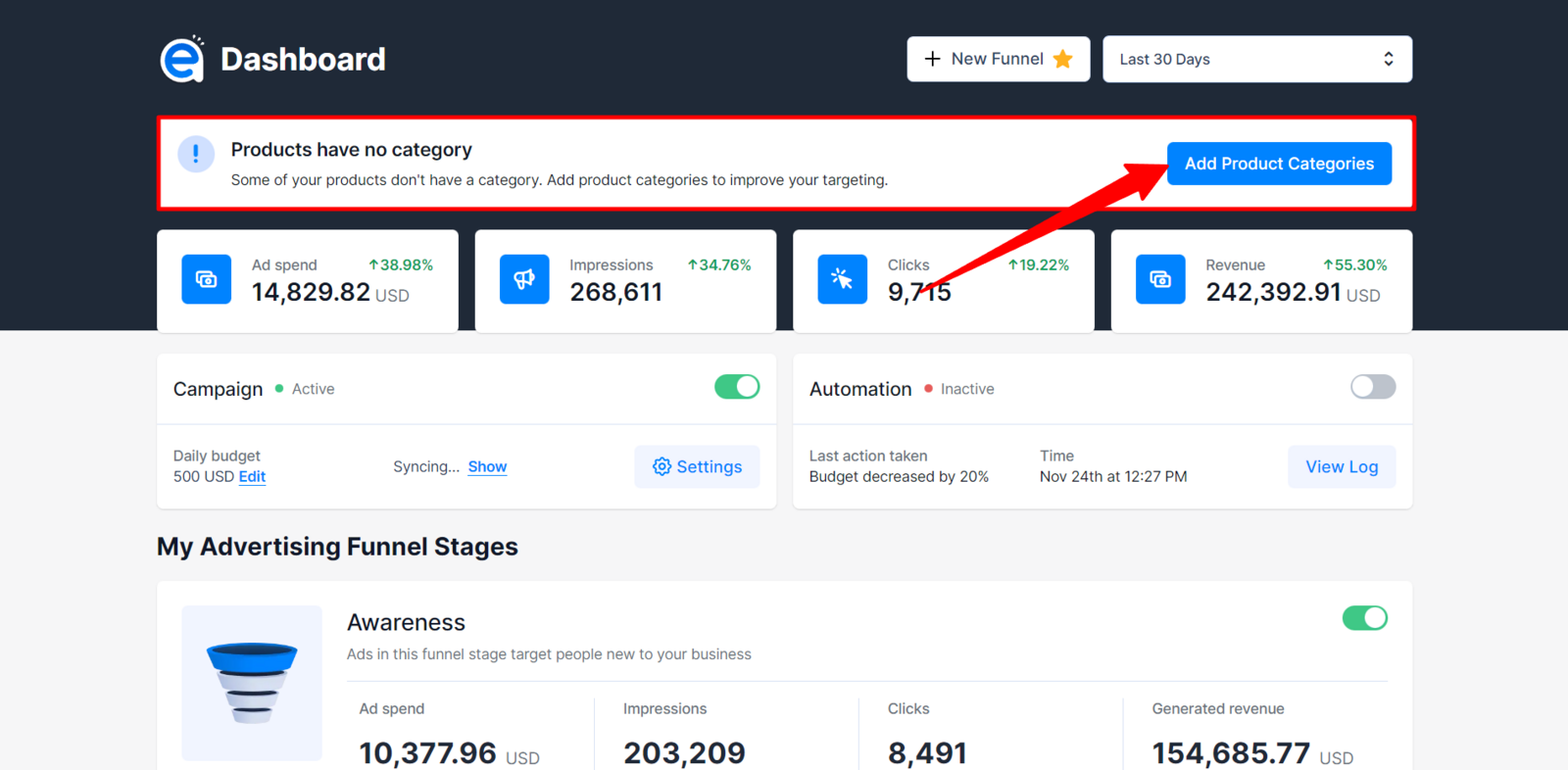Open campaign Settings
The width and height of the screenshot is (1568, 770).
[x=697, y=466]
